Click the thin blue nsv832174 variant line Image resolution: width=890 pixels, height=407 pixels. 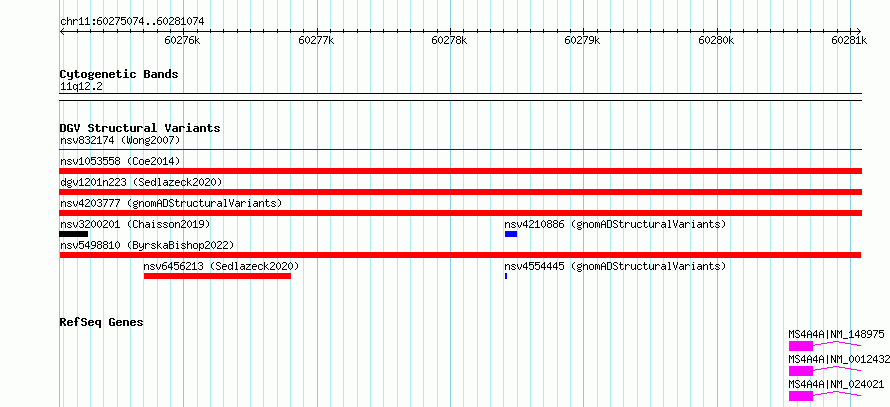(x=461, y=150)
